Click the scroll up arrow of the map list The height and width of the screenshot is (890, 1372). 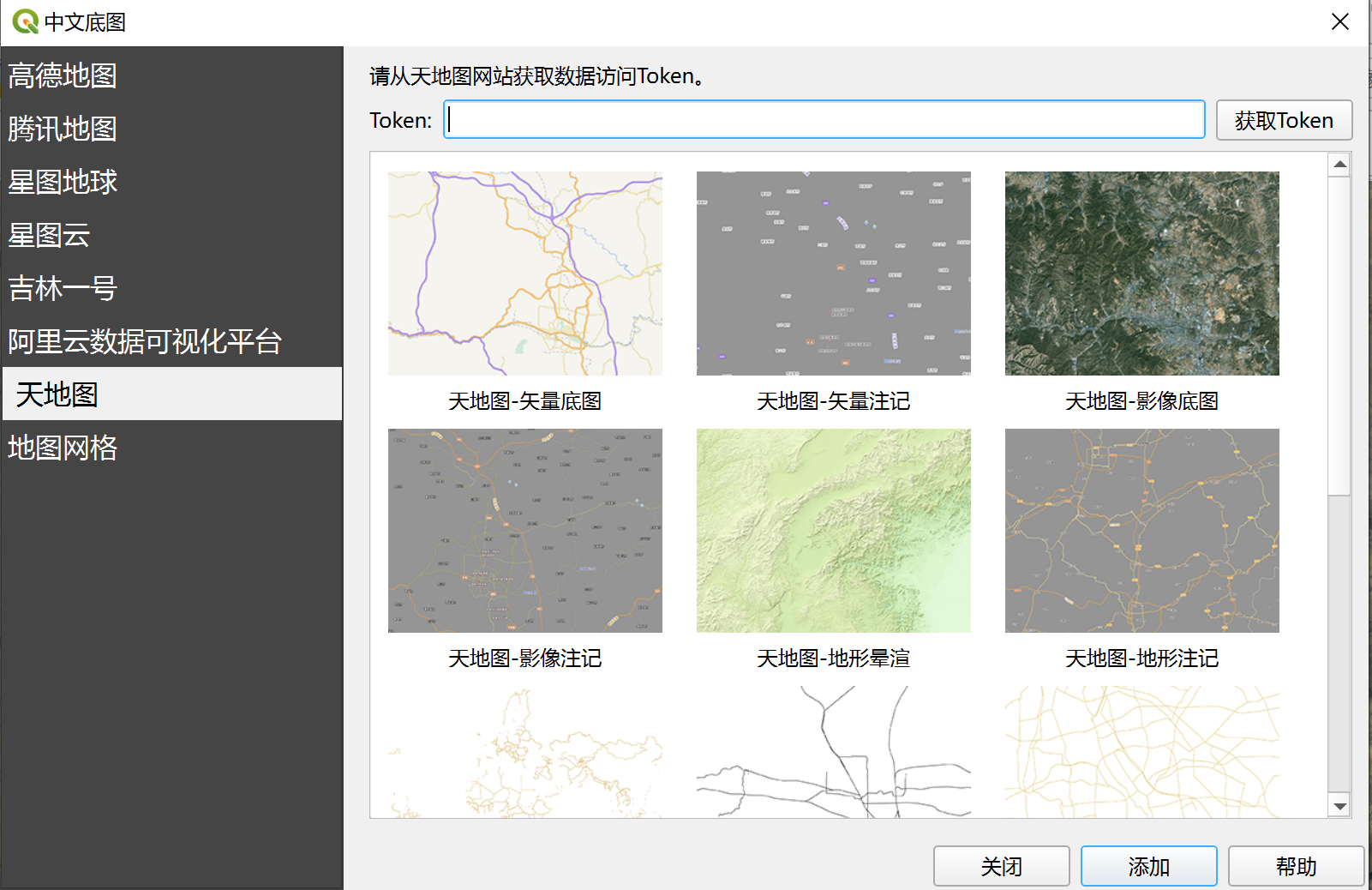tap(1339, 165)
